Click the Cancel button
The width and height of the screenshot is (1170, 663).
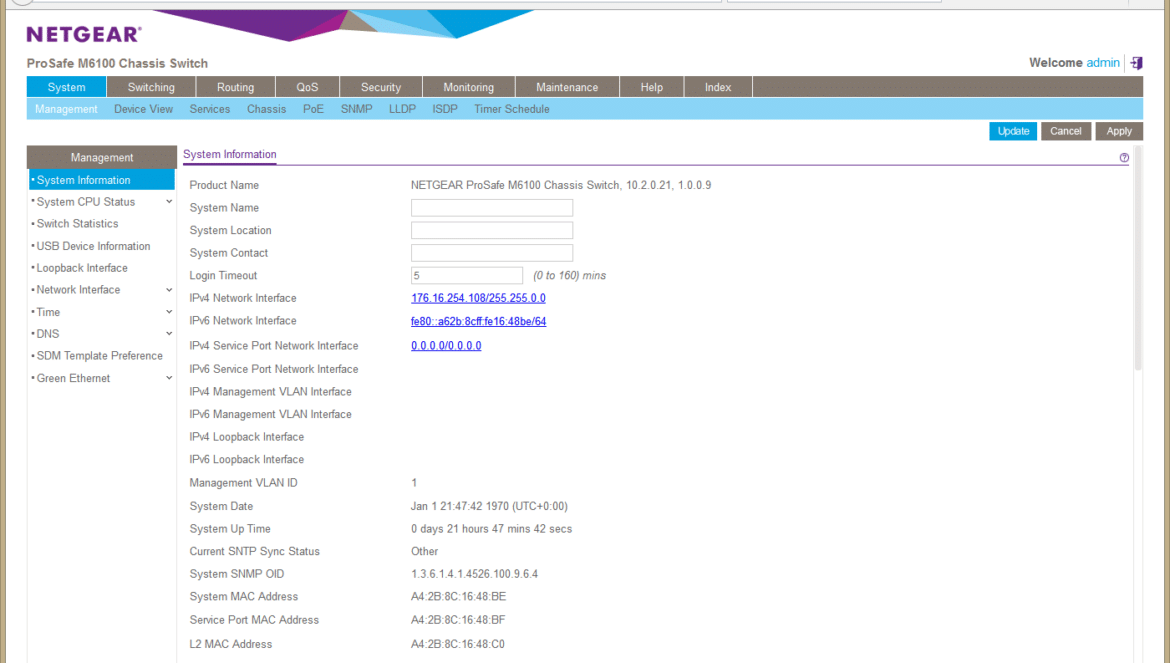(1066, 131)
